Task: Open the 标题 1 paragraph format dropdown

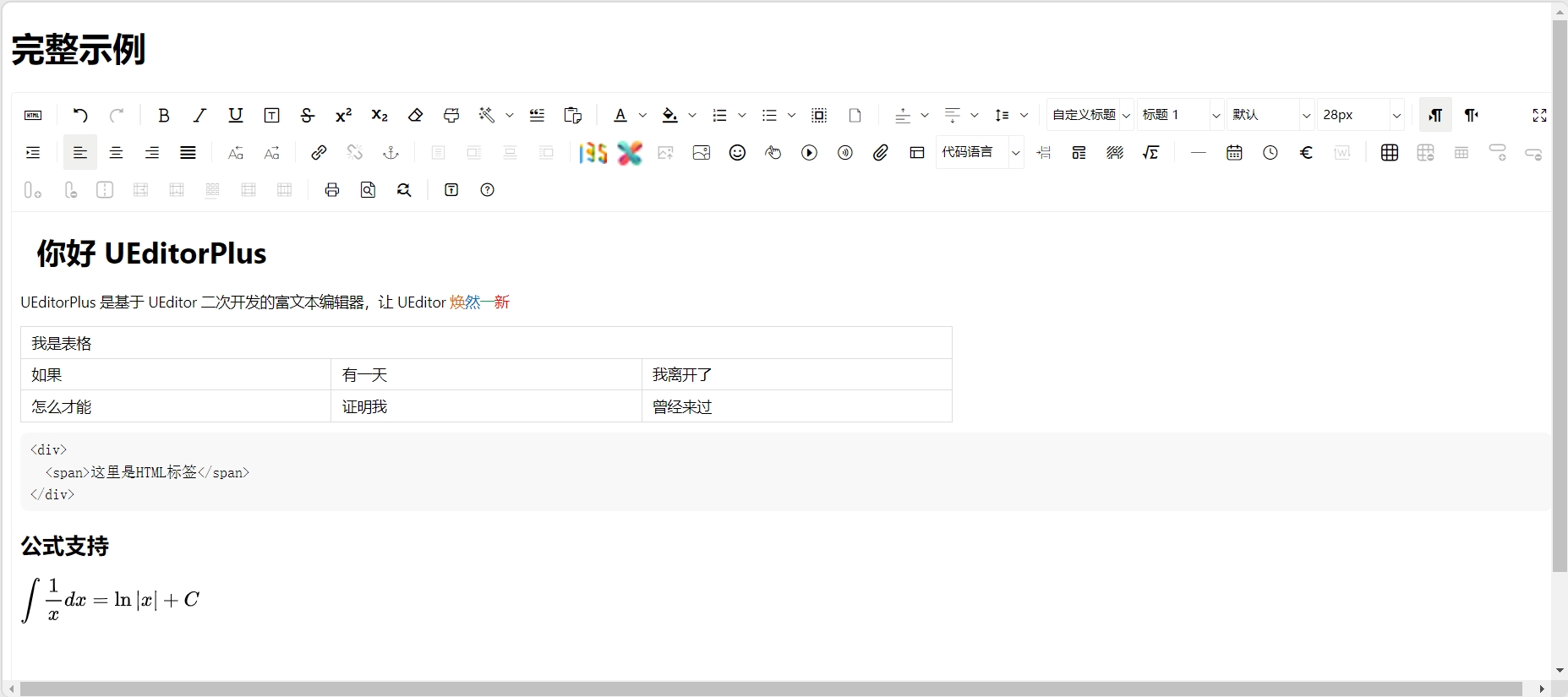Action: click(1181, 115)
